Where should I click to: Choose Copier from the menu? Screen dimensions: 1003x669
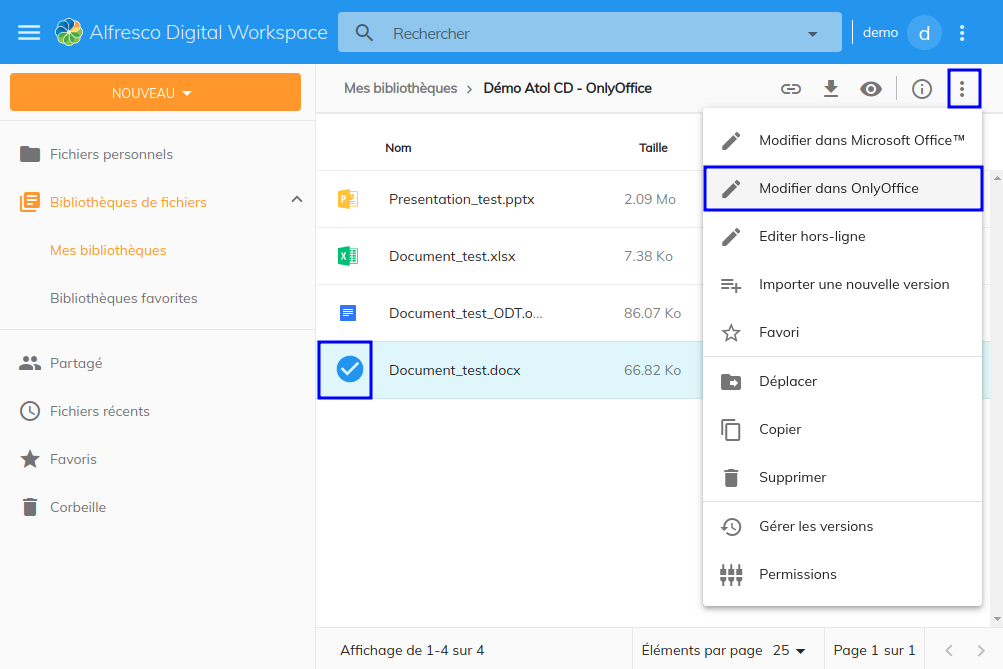[842, 429]
